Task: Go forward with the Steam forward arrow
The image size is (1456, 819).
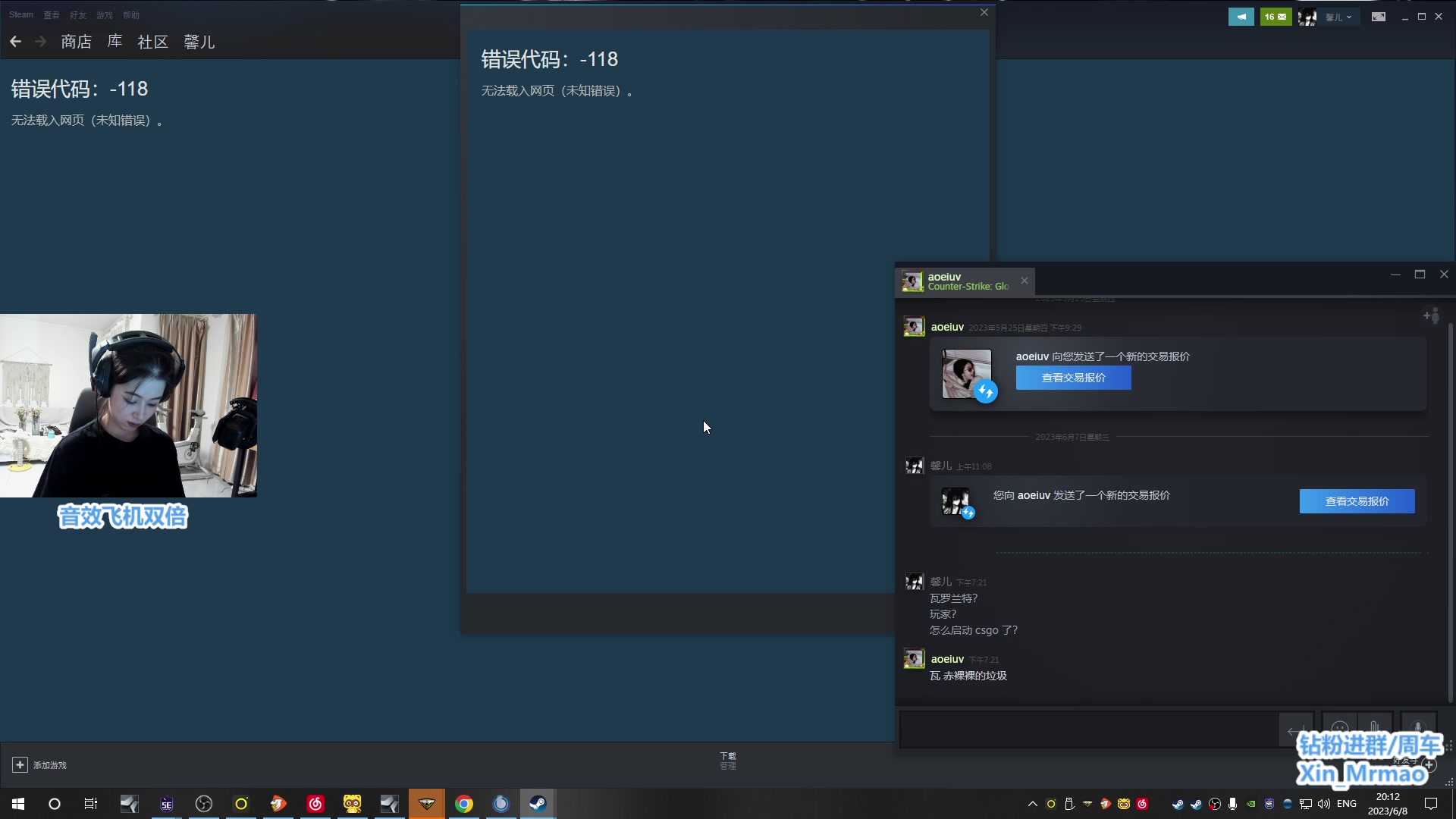Action: coord(41,42)
